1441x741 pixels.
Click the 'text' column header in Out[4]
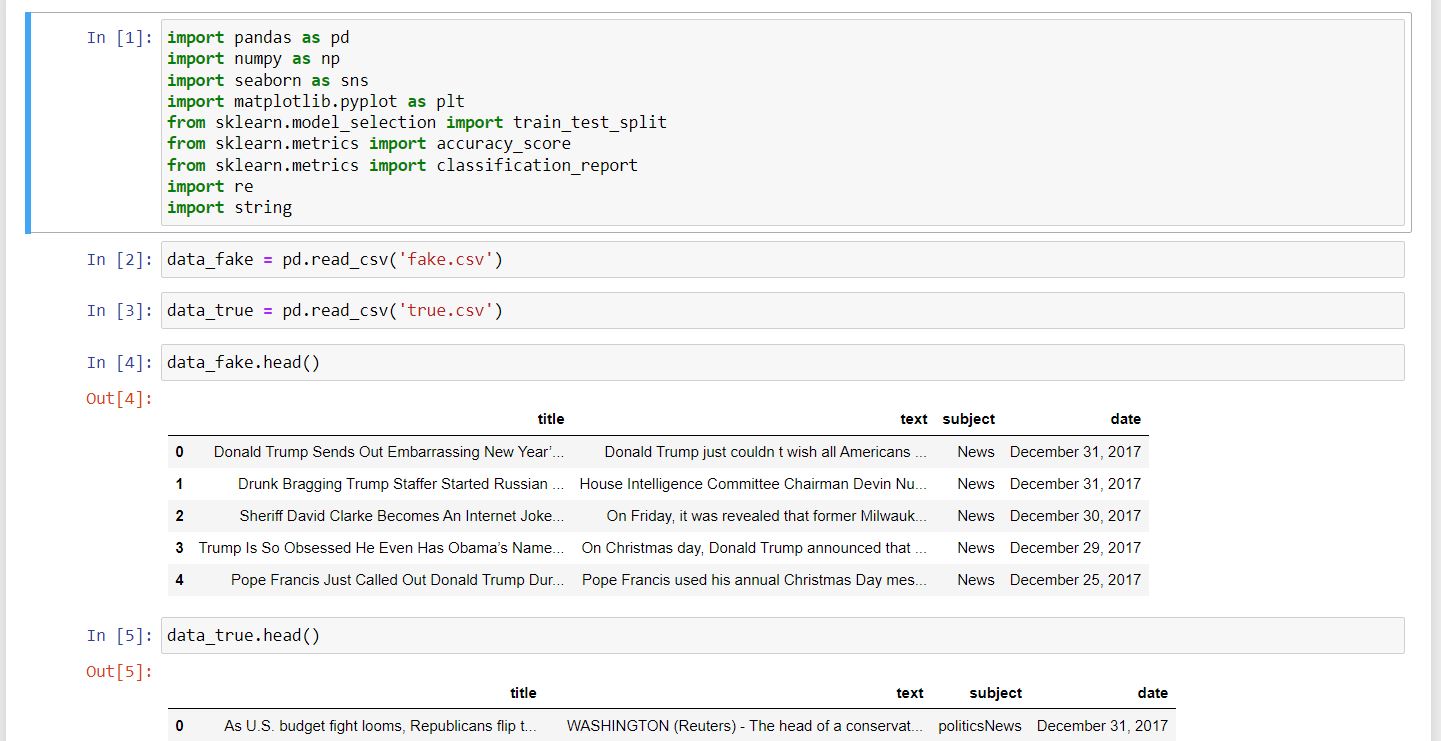point(914,420)
